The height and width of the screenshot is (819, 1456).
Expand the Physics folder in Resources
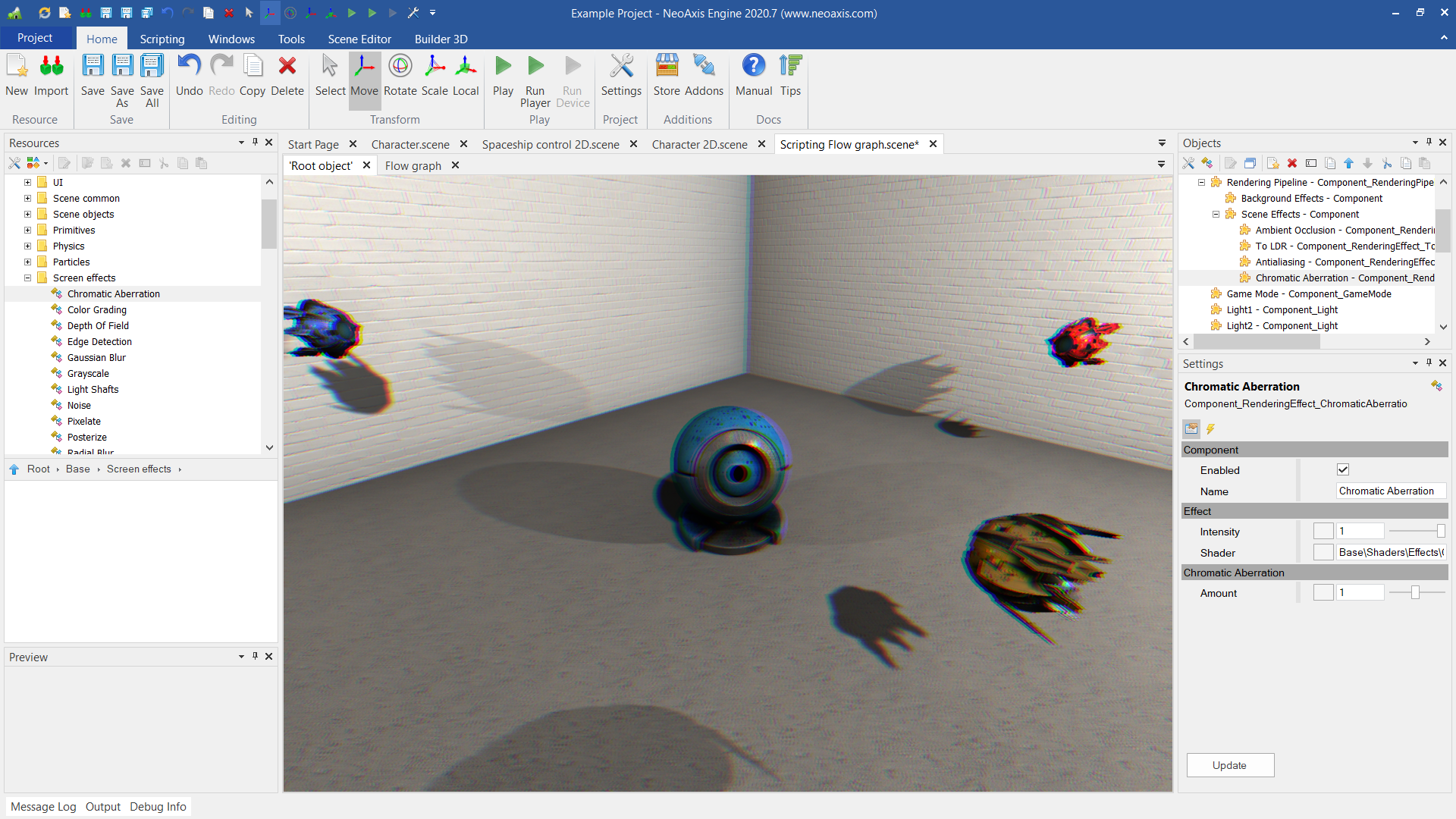28,246
